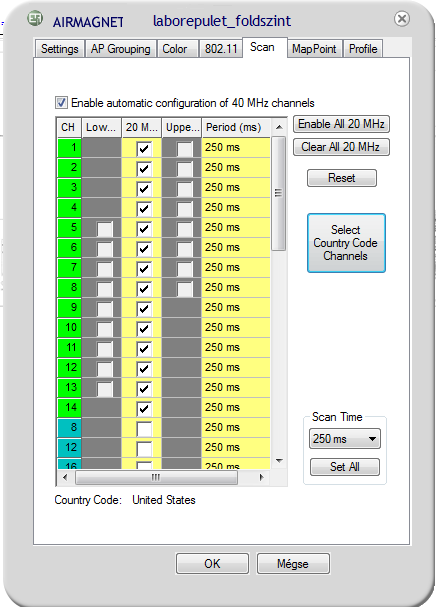
Task: Click the CH column header
Action: [x=69, y=127]
